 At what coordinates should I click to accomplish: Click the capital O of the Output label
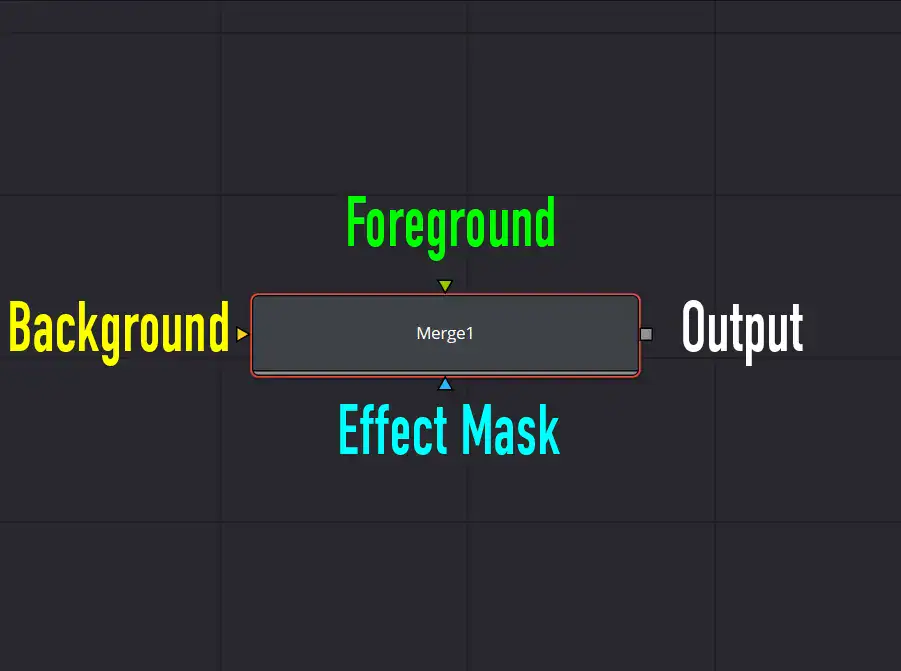693,326
